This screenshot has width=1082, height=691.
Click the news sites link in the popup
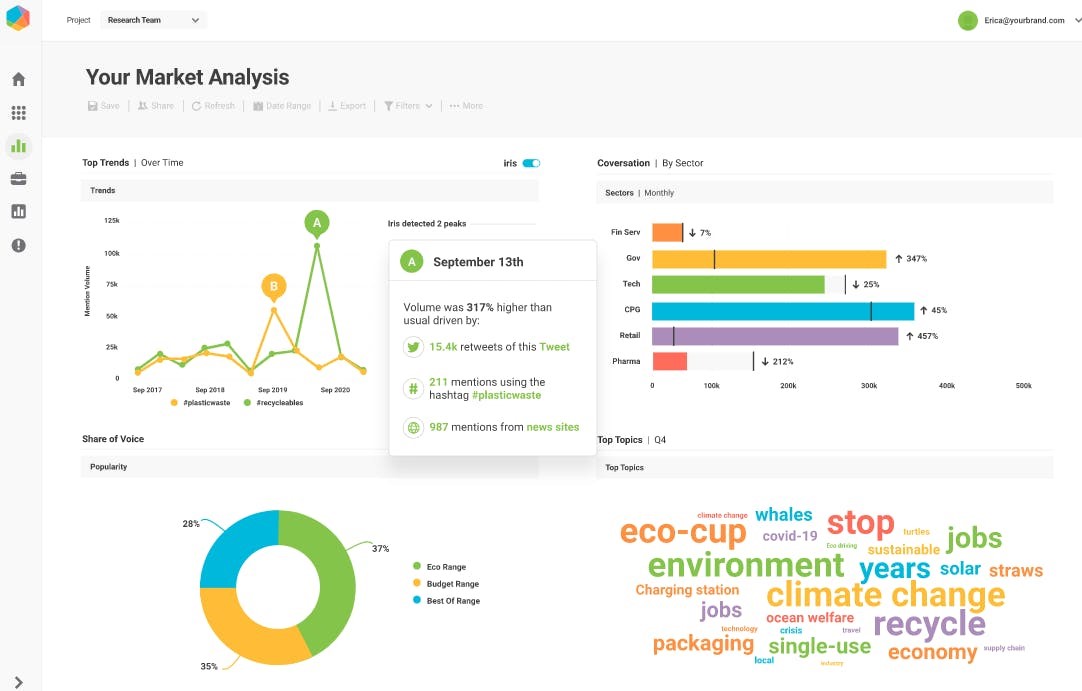551,426
